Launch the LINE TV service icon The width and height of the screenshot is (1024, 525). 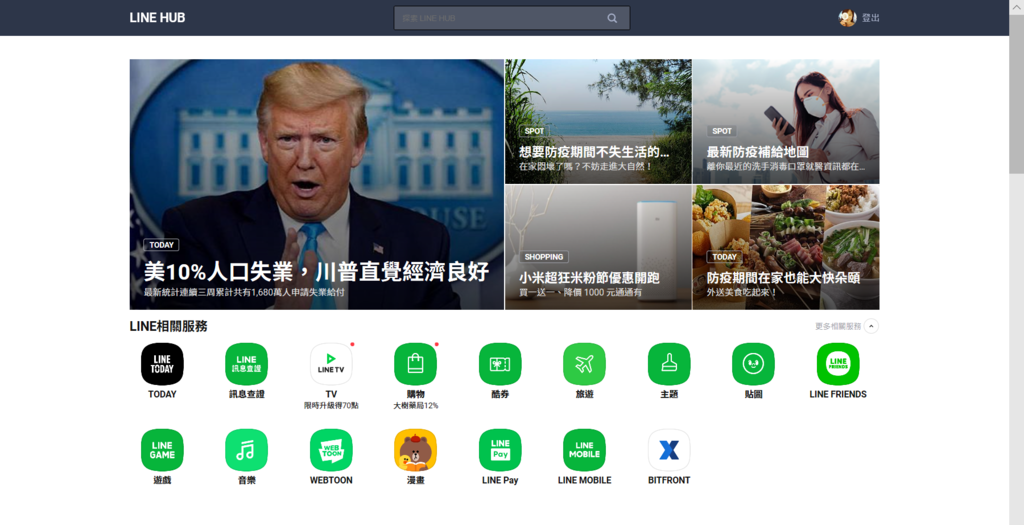tap(331, 364)
